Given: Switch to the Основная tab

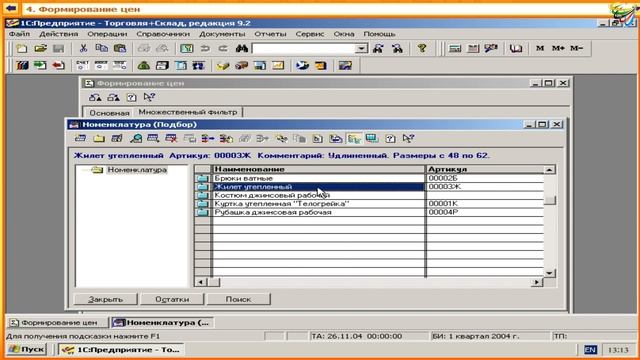Looking at the screenshot, I should tap(109, 112).
